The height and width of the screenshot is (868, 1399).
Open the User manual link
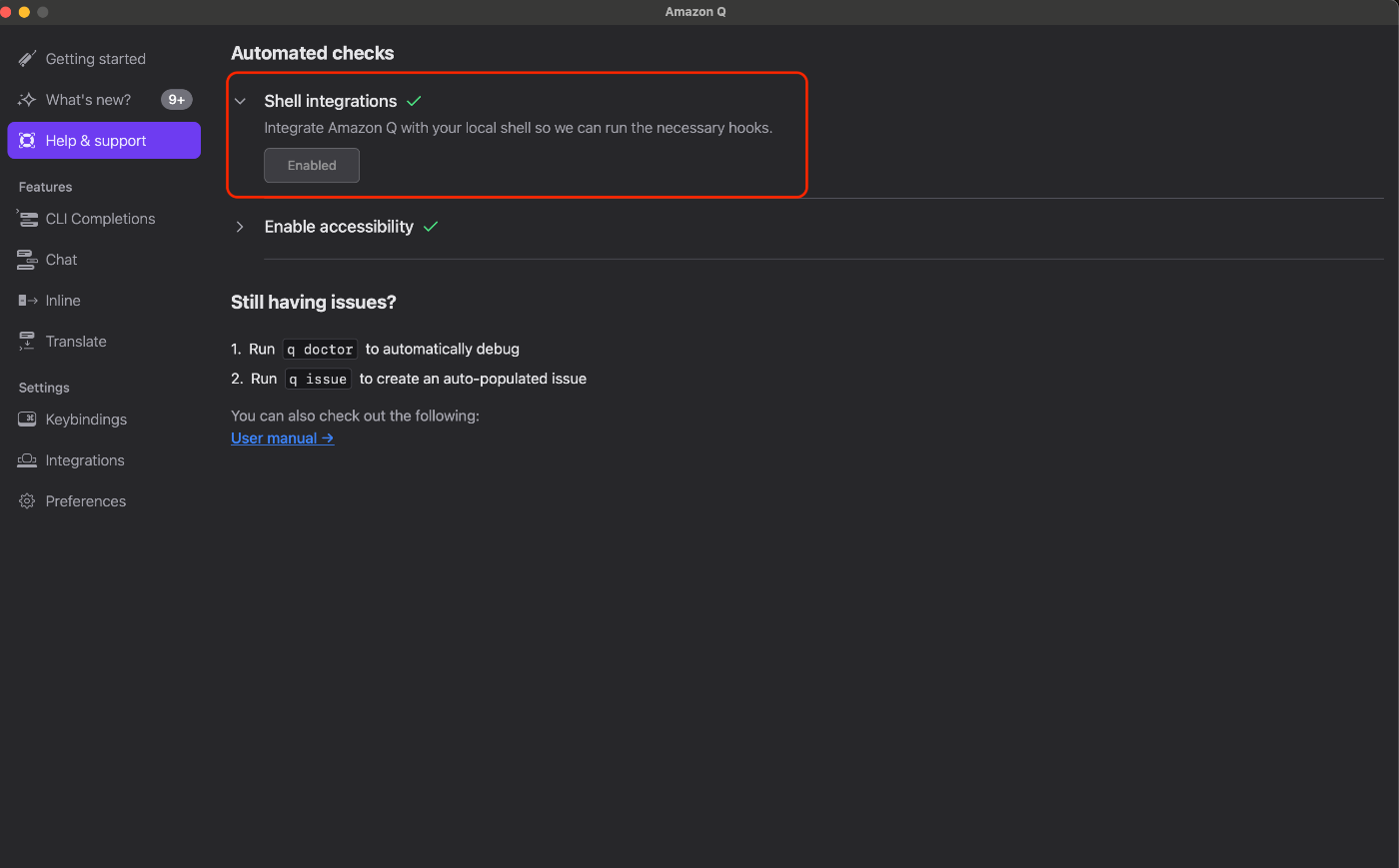pos(282,438)
